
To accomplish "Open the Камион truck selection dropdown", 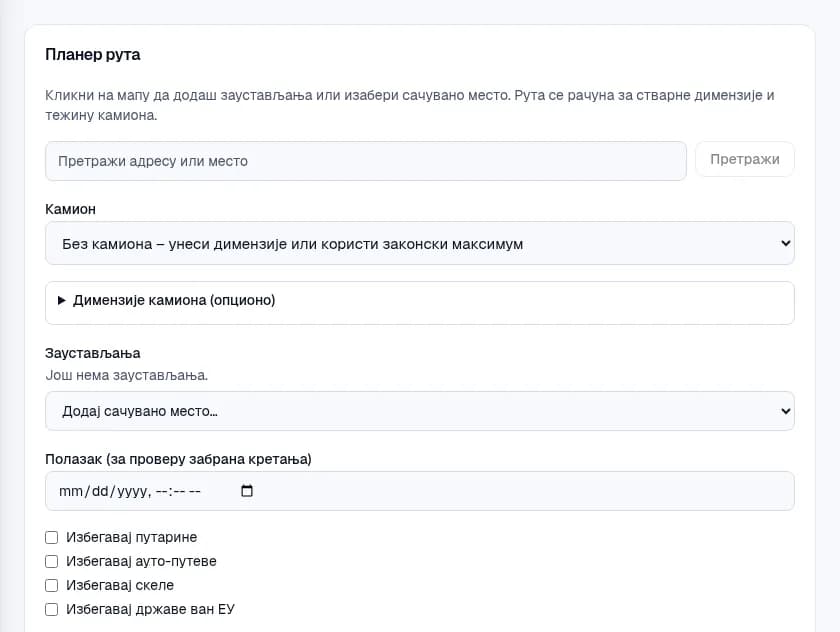I will coord(419,244).
